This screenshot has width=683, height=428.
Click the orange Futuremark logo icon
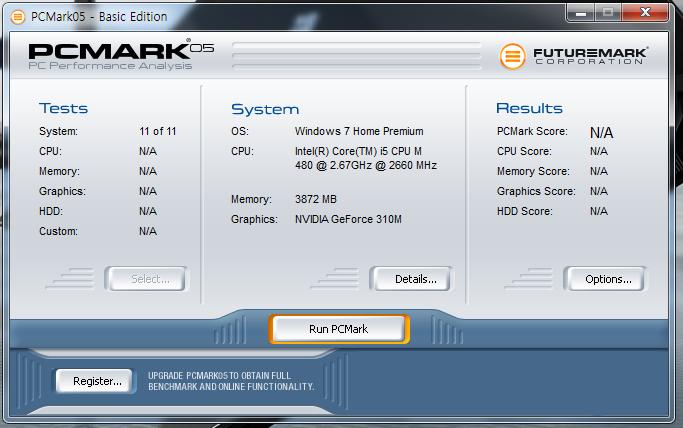(x=512, y=56)
